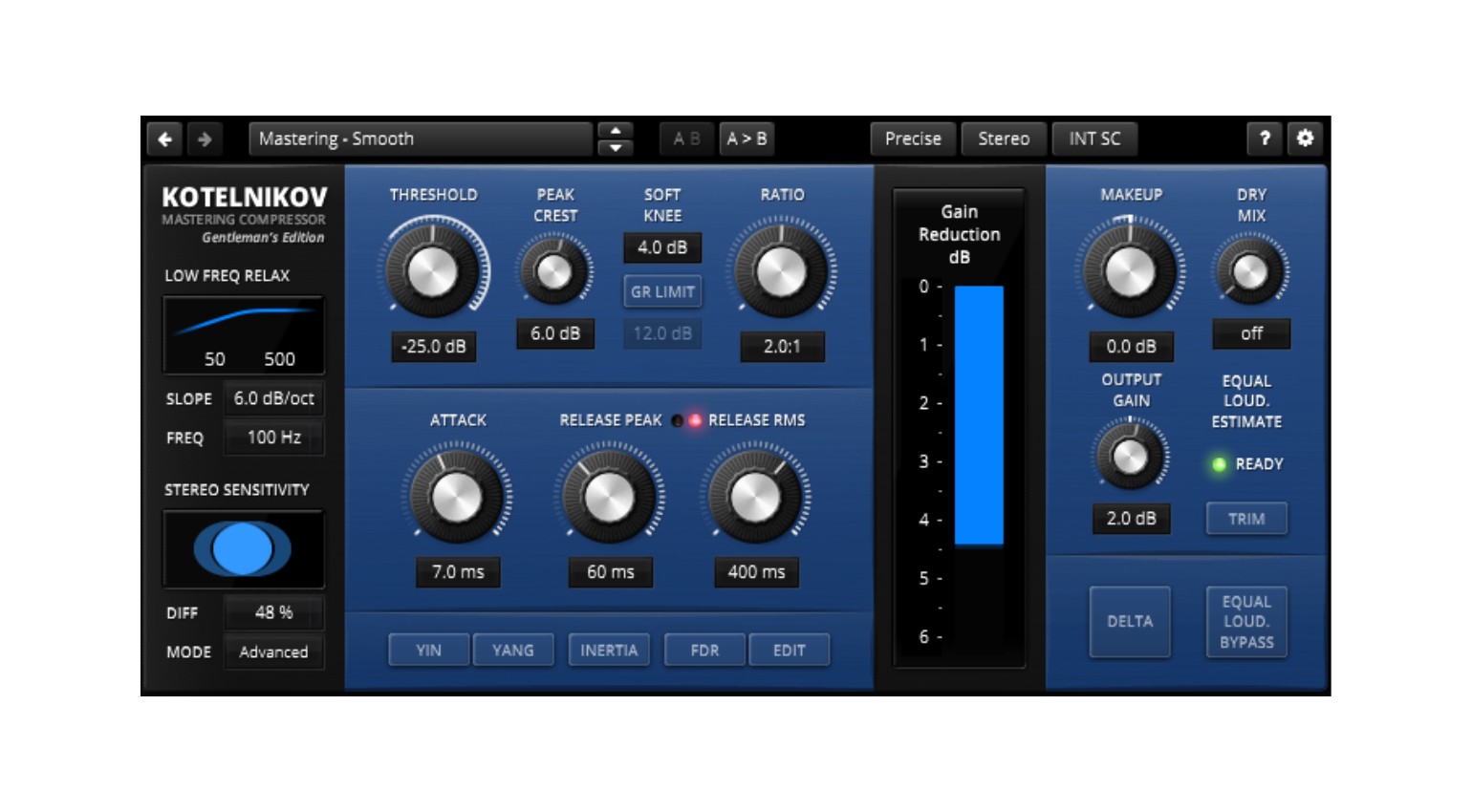
Task: Enable the DELTA monitoring button
Action: (x=1130, y=622)
